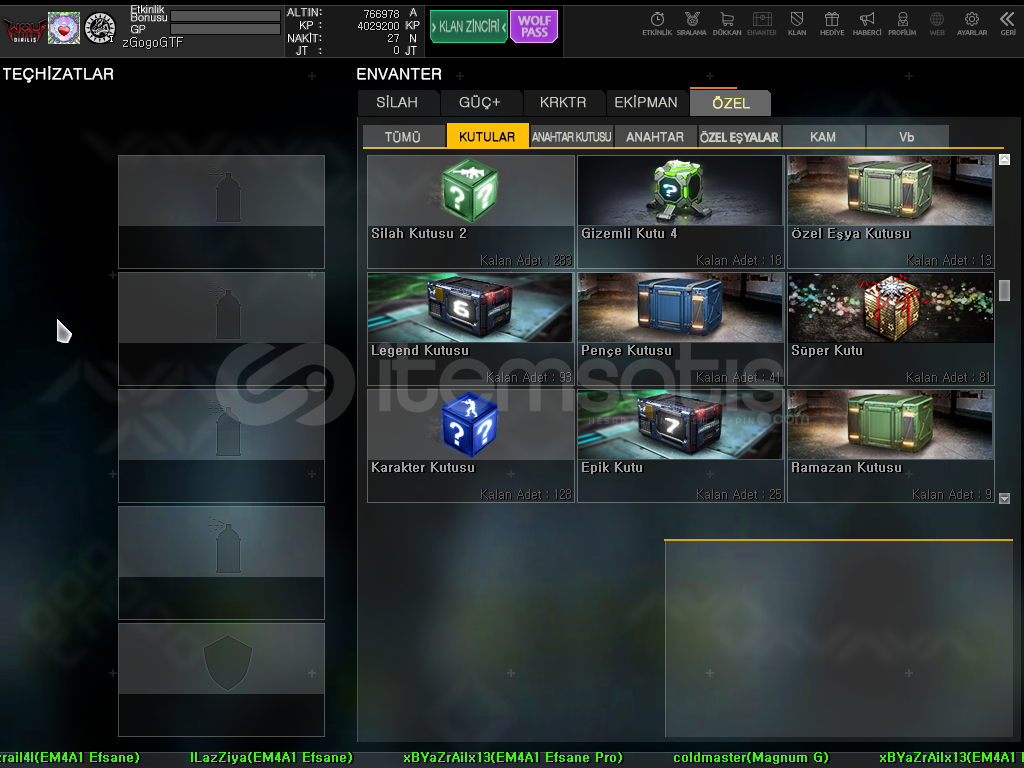Switch to the KRKTR inventory tab
The image size is (1024, 768).
point(563,103)
